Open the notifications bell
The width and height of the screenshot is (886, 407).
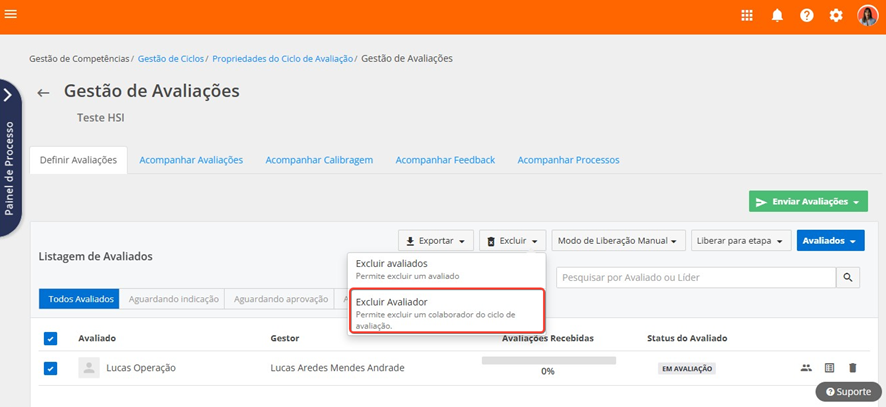click(x=777, y=16)
